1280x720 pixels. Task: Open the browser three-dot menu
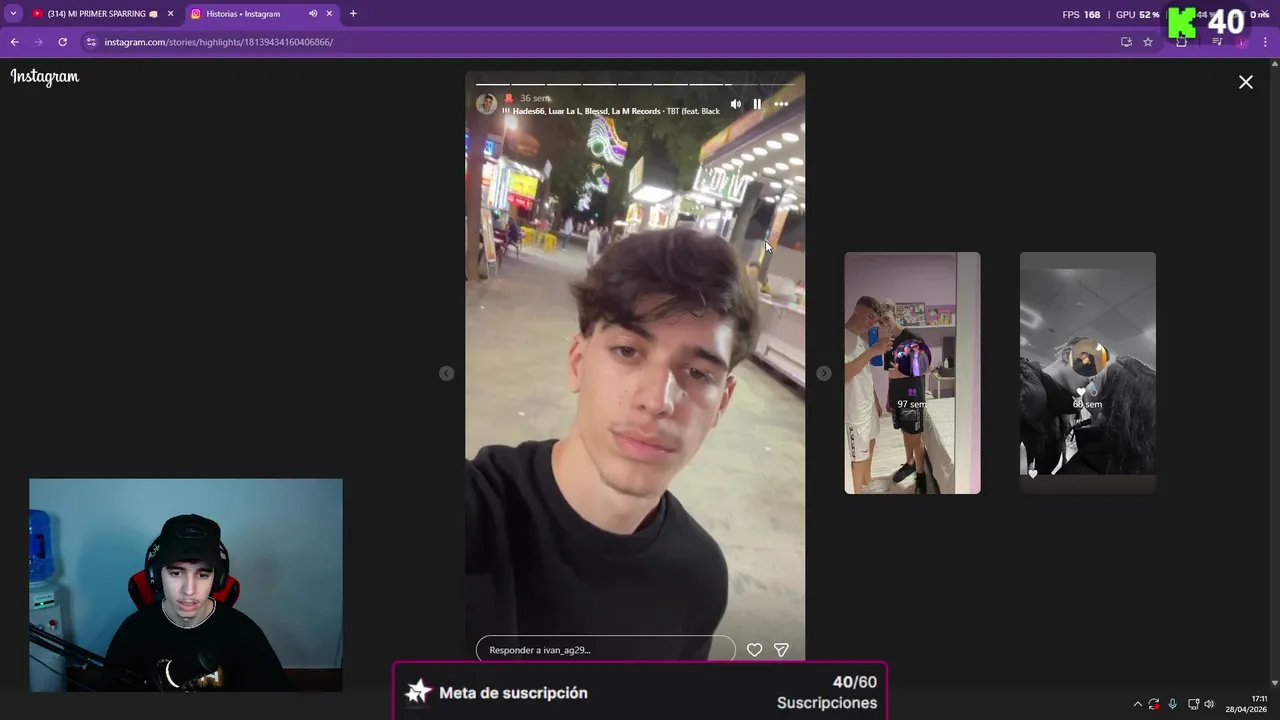(x=1266, y=42)
